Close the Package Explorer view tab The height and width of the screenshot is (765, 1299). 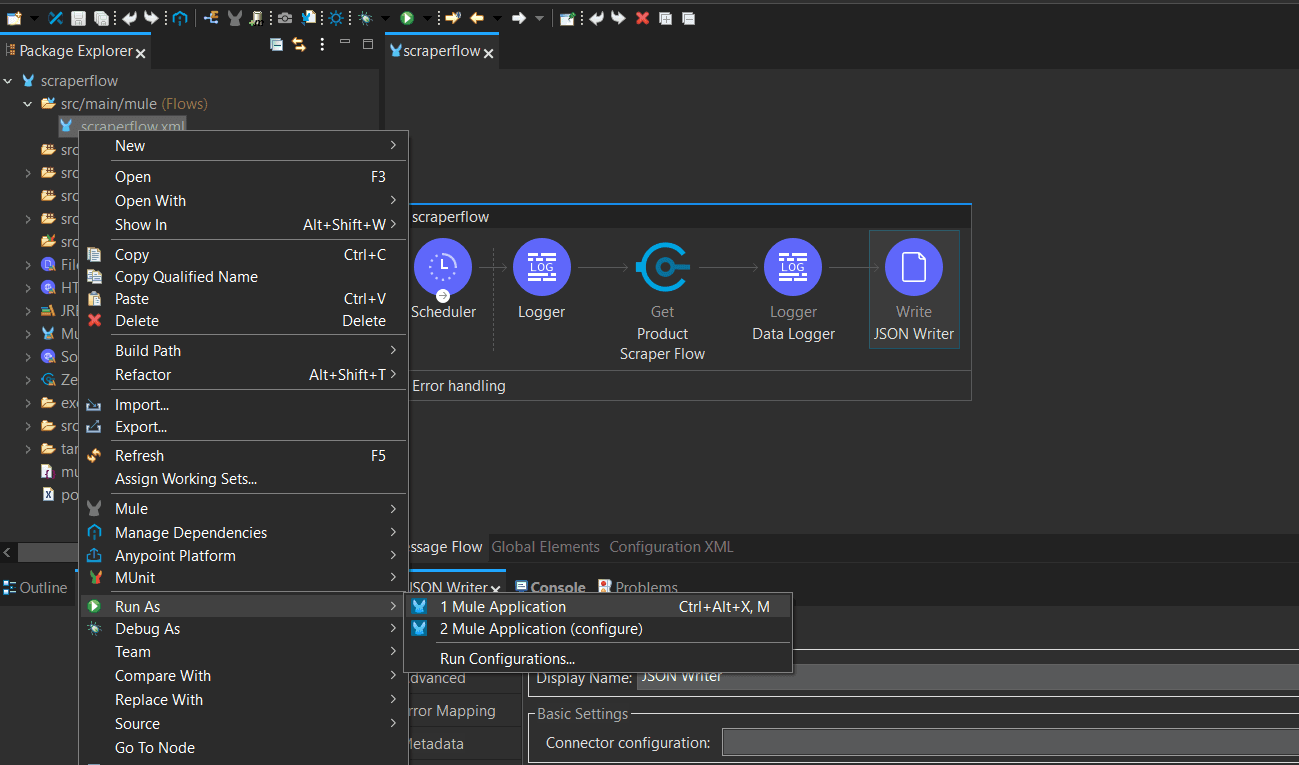coord(141,53)
